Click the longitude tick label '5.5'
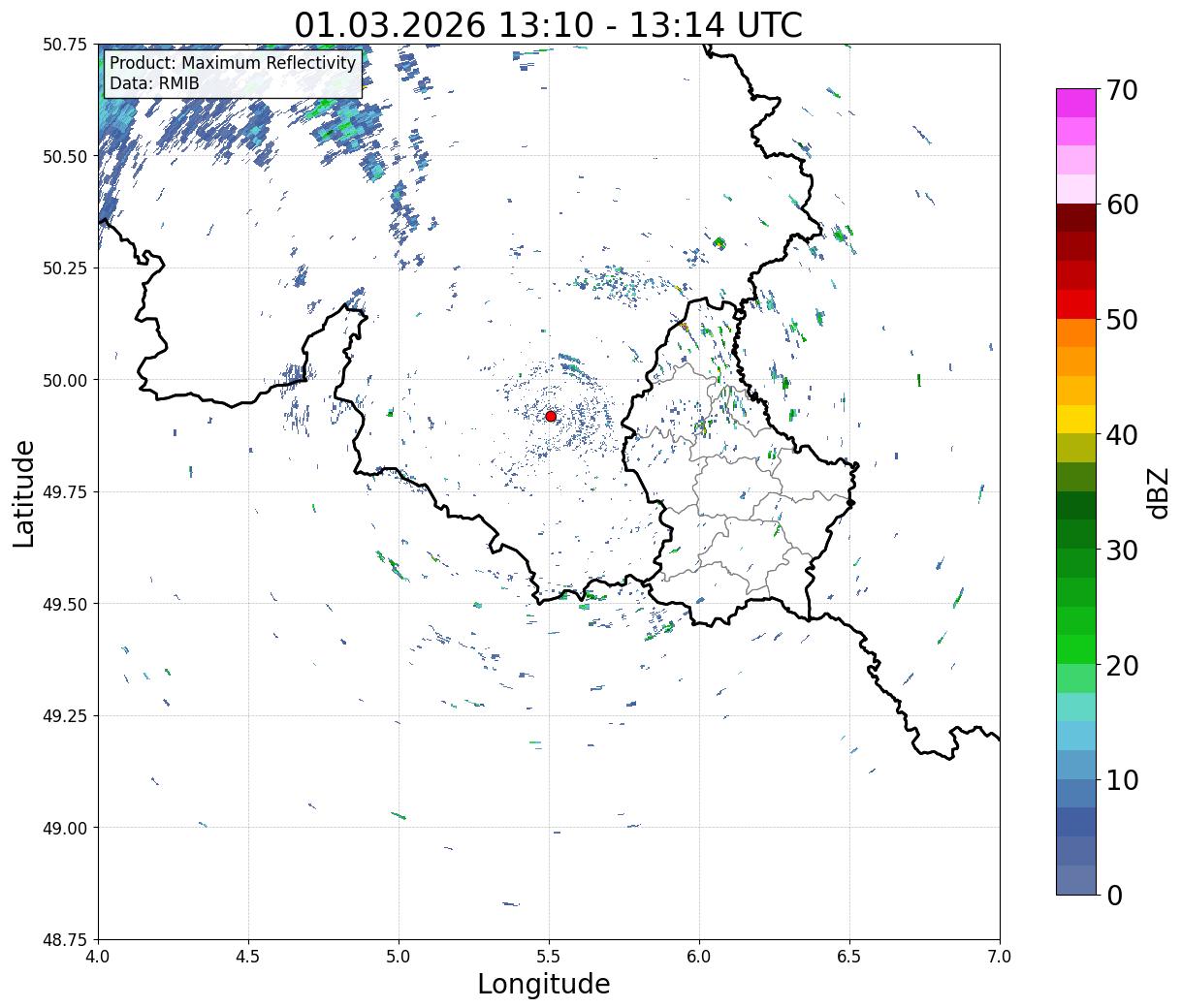This screenshot has width=1182, height=1008. 549,956
